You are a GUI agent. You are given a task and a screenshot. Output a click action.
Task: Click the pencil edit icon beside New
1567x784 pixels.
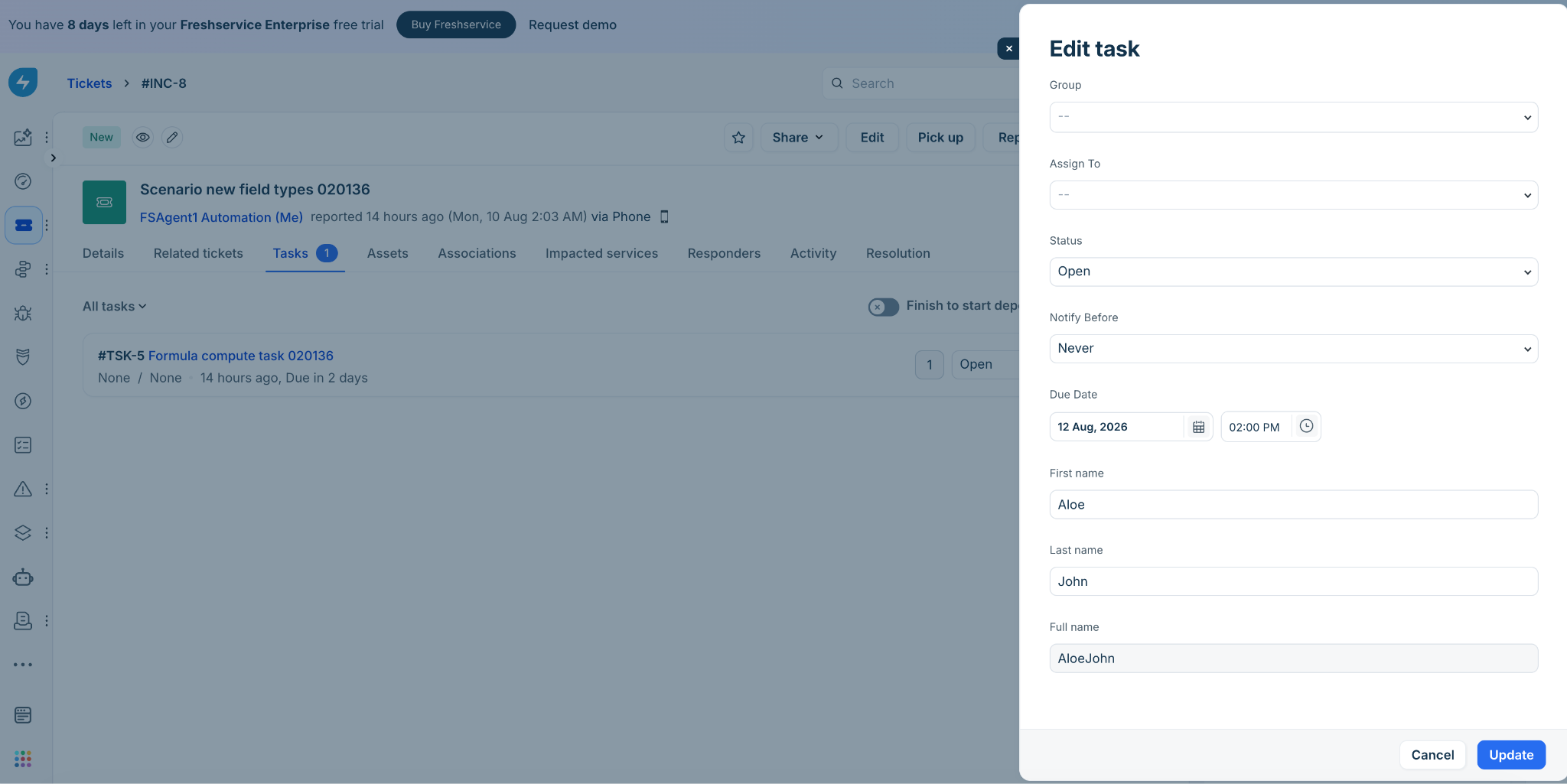[172, 138]
